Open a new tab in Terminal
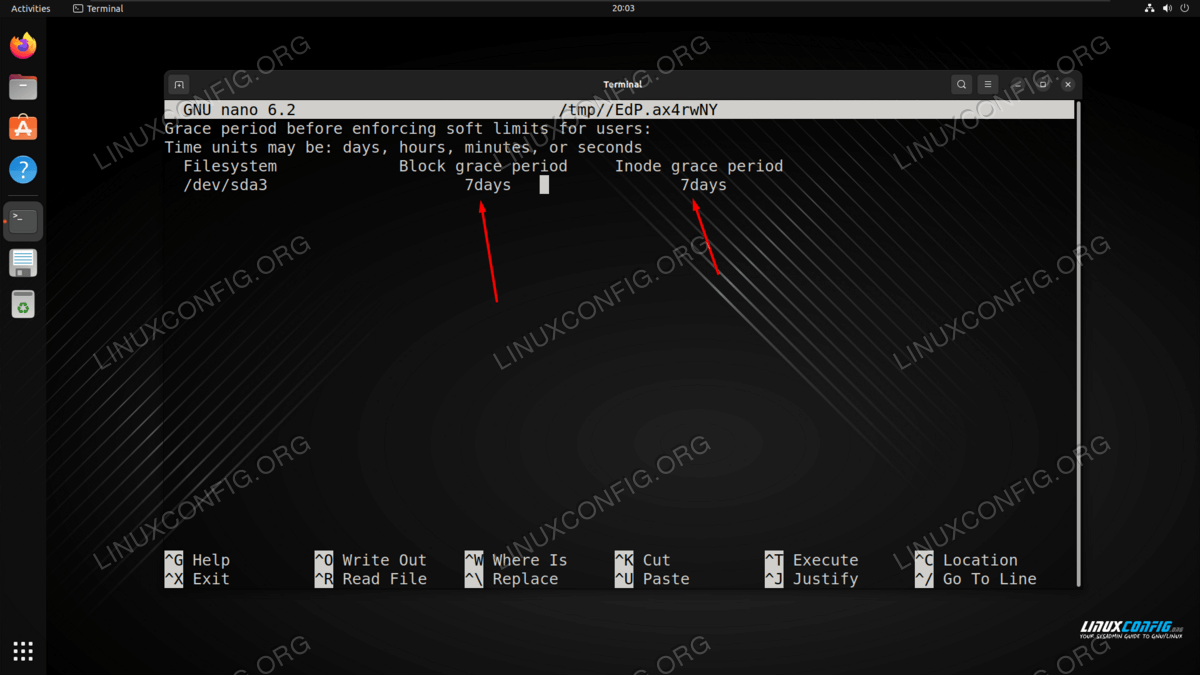The width and height of the screenshot is (1200, 675). (x=179, y=85)
